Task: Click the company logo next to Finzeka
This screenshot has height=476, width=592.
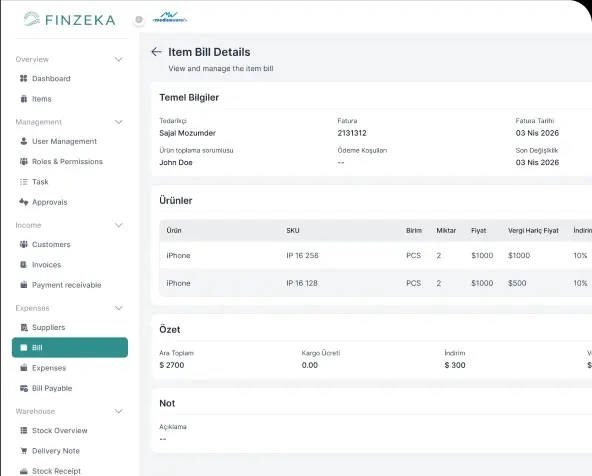Action: tap(170, 17)
